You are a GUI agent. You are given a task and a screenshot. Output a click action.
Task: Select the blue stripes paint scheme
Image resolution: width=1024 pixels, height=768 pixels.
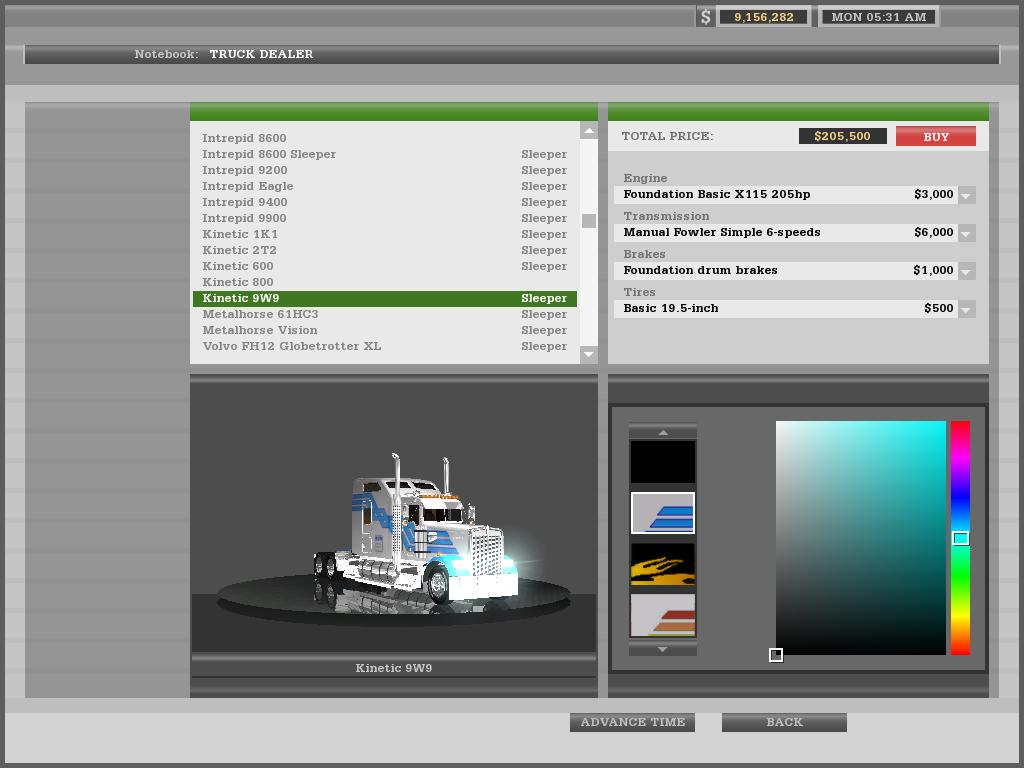[x=662, y=513]
